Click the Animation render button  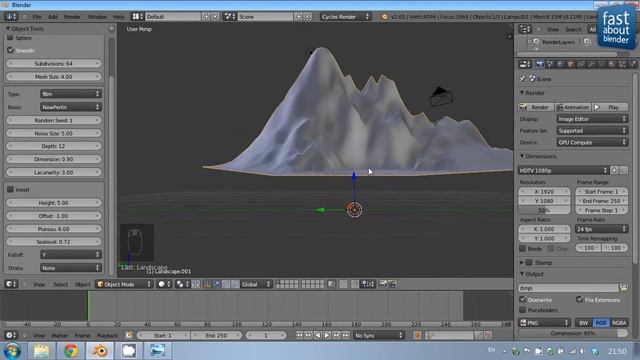[573, 107]
